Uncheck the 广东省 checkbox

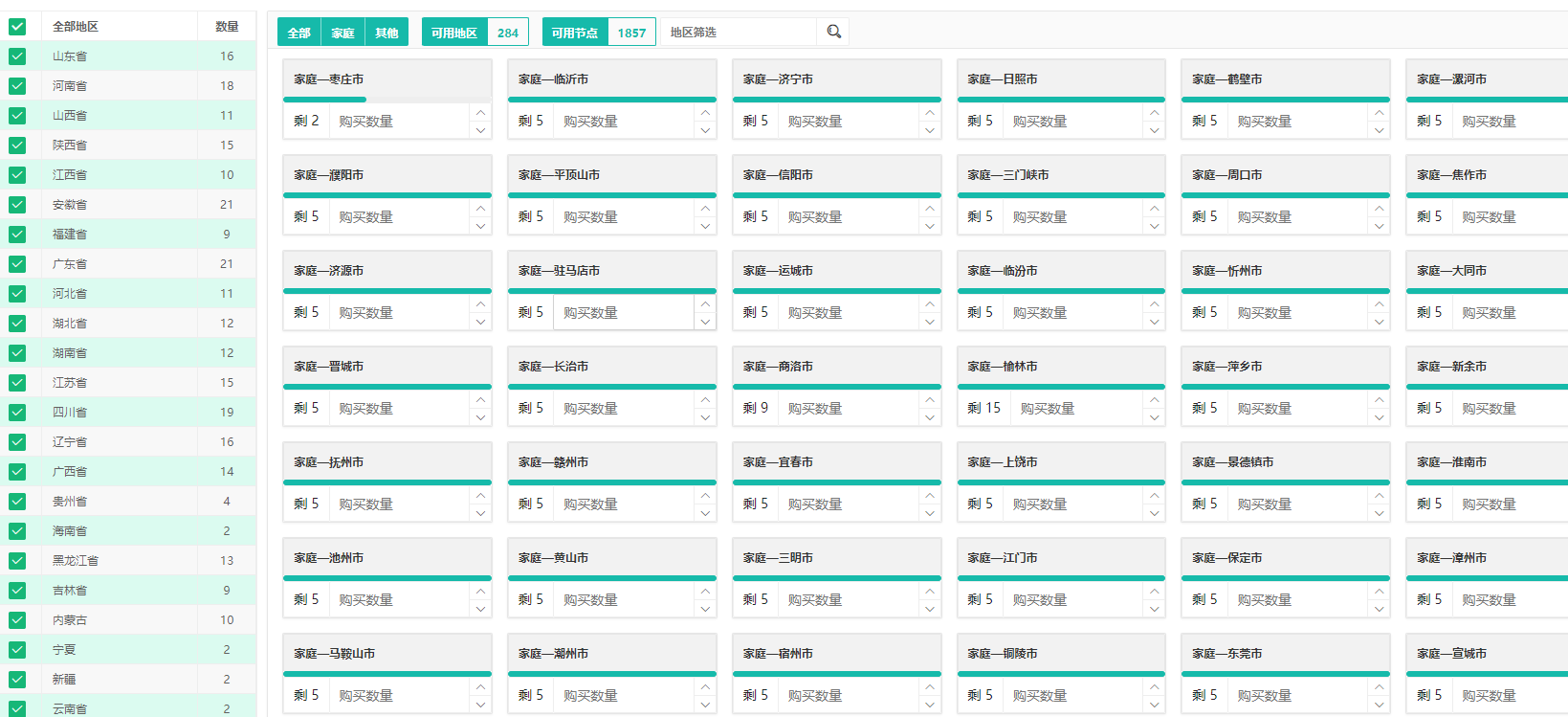pyautogui.click(x=17, y=264)
